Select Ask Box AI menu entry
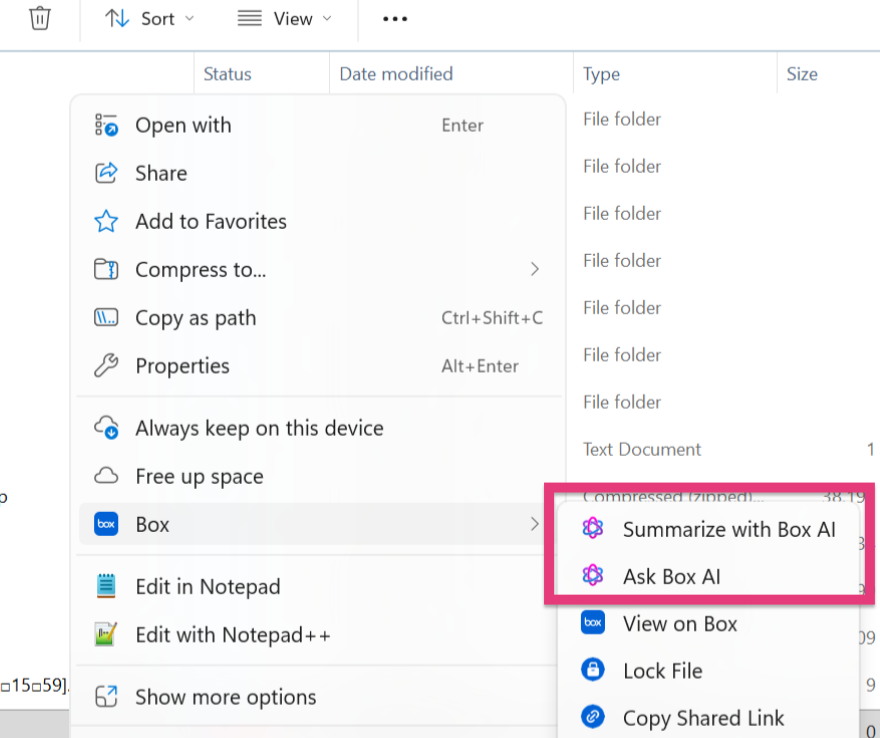Image resolution: width=880 pixels, height=738 pixels. click(x=671, y=576)
